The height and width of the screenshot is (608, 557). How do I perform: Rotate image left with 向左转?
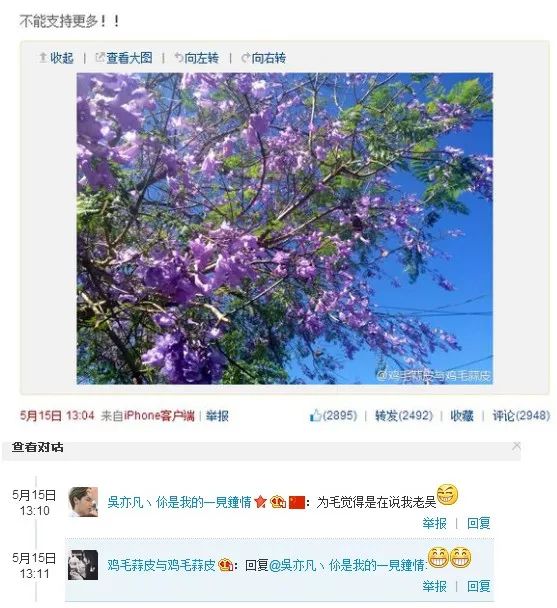click(197, 58)
